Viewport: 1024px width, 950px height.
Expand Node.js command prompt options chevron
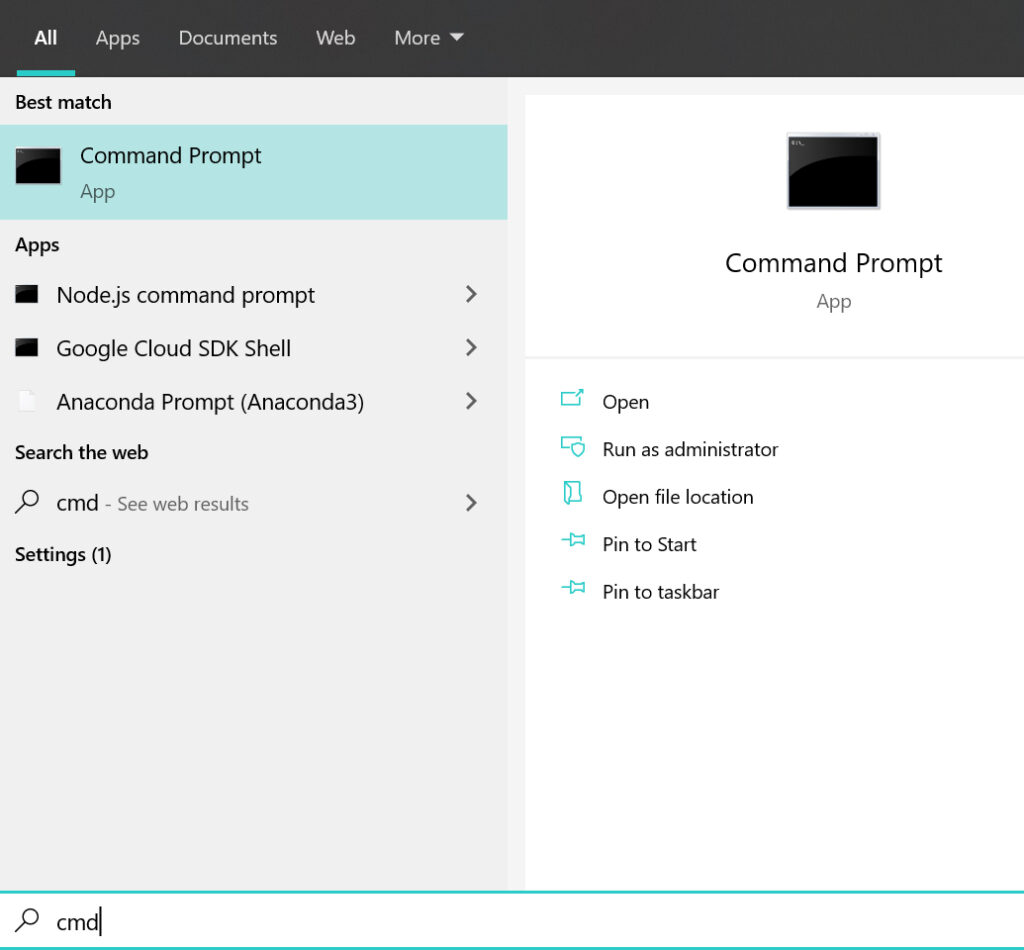470,294
